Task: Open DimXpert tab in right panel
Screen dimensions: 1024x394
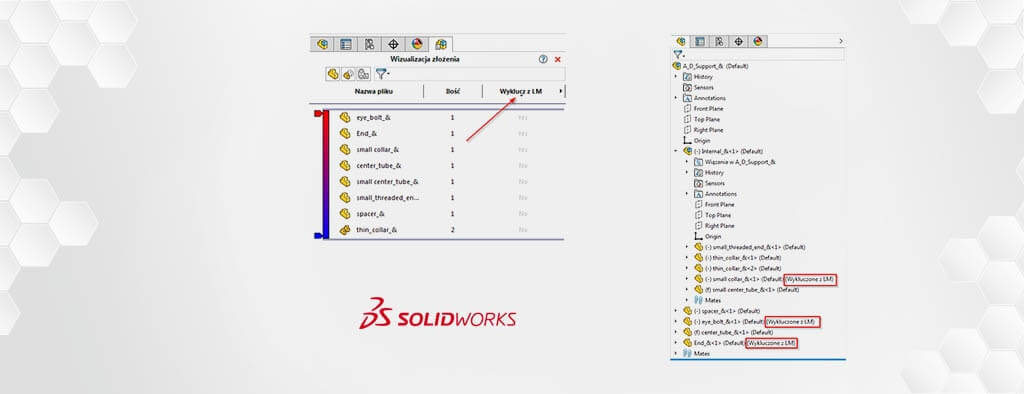Action: (739, 41)
